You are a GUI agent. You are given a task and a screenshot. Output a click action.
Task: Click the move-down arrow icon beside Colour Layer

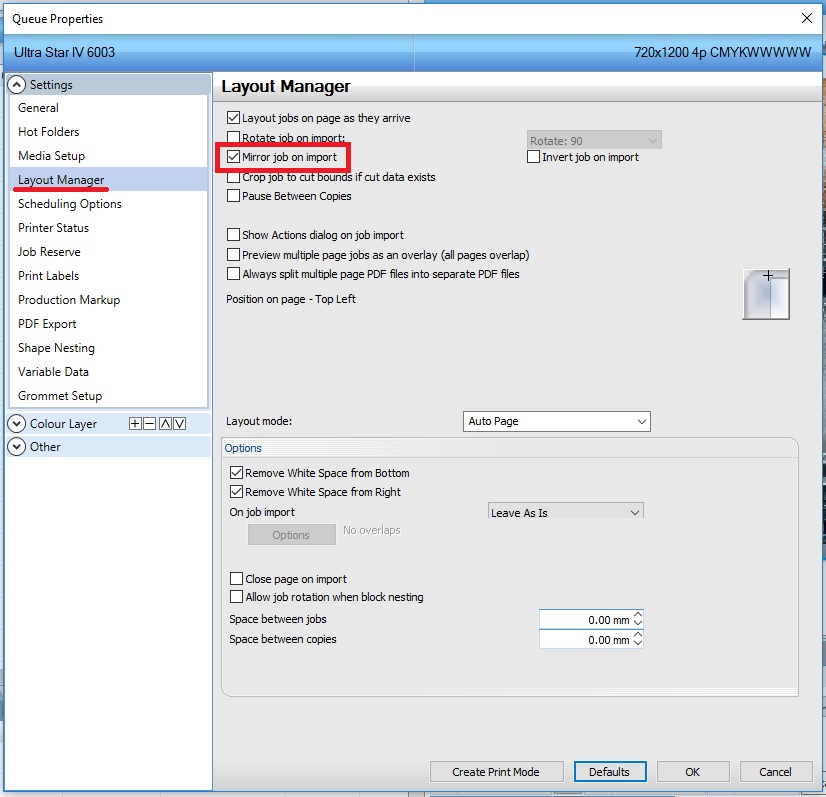(180, 424)
